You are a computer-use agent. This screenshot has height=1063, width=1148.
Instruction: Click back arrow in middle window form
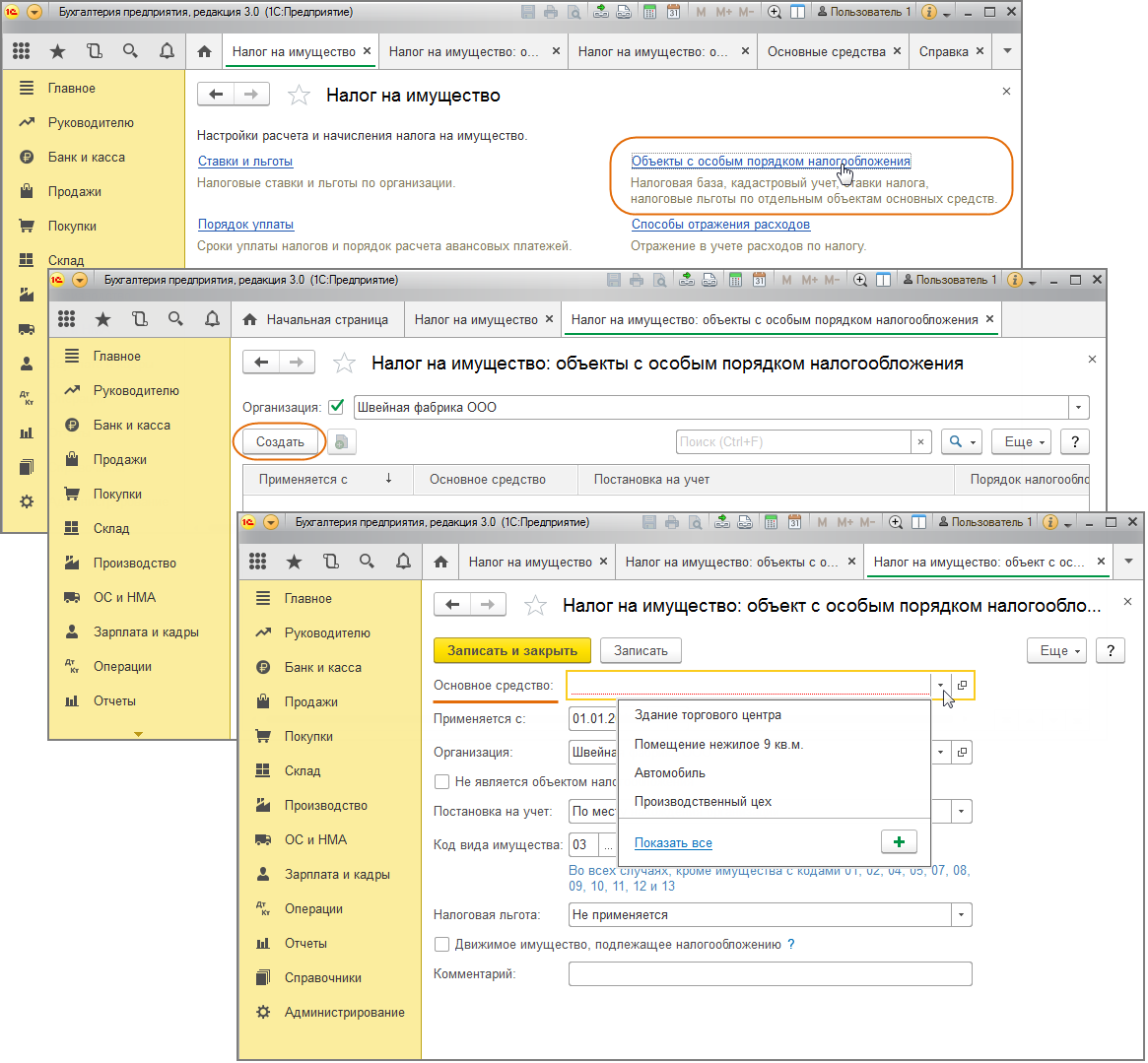click(261, 363)
